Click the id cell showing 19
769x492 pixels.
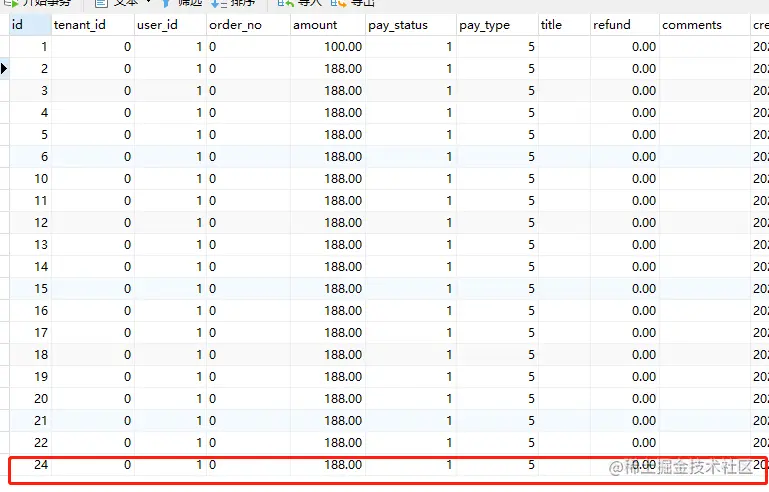click(x=30, y=377)
